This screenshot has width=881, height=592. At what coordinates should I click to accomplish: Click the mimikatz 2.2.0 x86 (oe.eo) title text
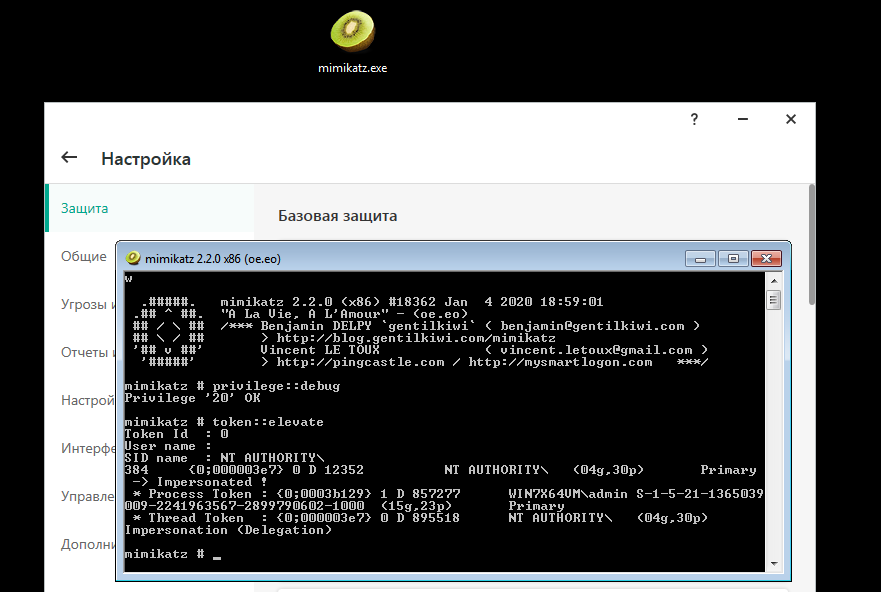[213, 258]
